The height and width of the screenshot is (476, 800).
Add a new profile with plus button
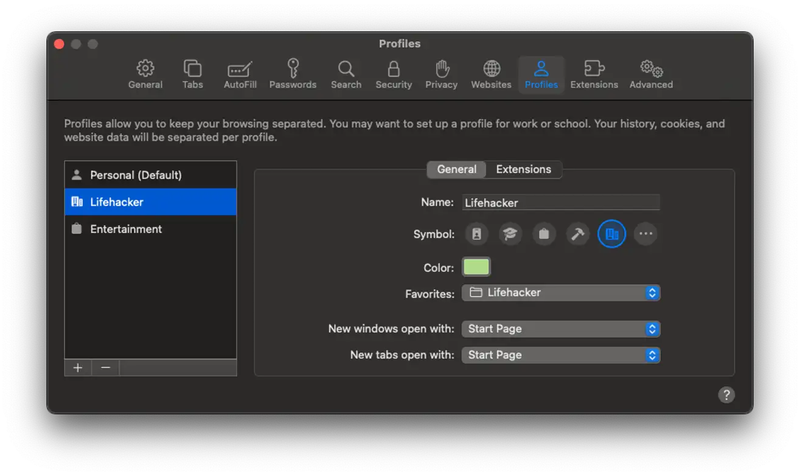pos(78,368)
